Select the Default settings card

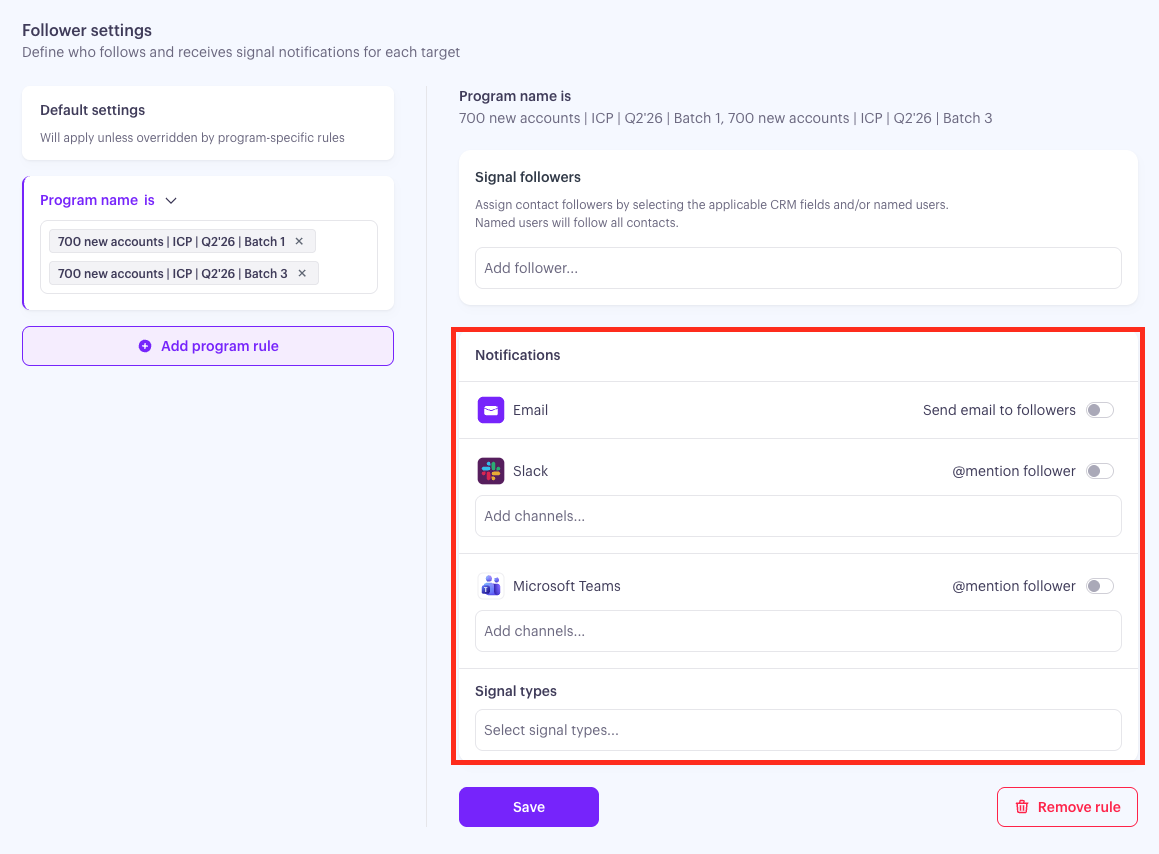pyautogui.click(x=208, y=123)
